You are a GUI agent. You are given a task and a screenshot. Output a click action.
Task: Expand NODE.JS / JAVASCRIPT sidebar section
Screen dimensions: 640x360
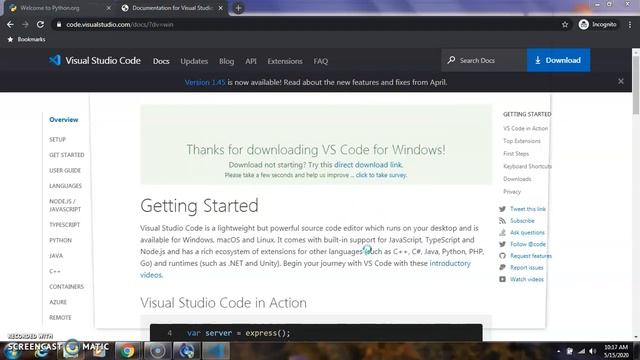(65, 205)
